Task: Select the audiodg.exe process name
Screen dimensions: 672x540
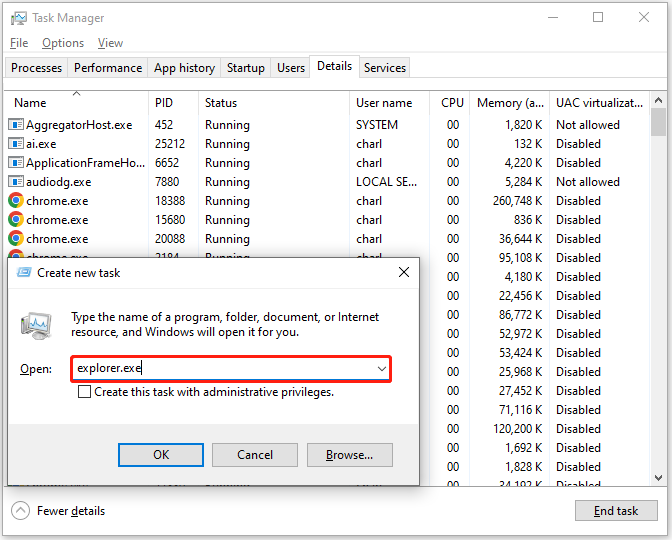Action: click(59, 182)
